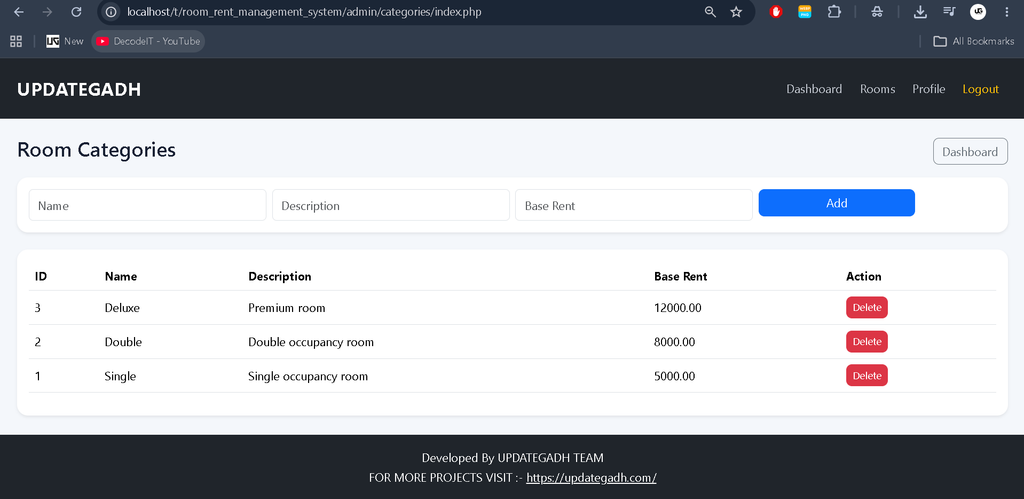Click the incognito-style hat and glasses icon
Viewport: 1024px width, 499px height.
pos(877,12)
